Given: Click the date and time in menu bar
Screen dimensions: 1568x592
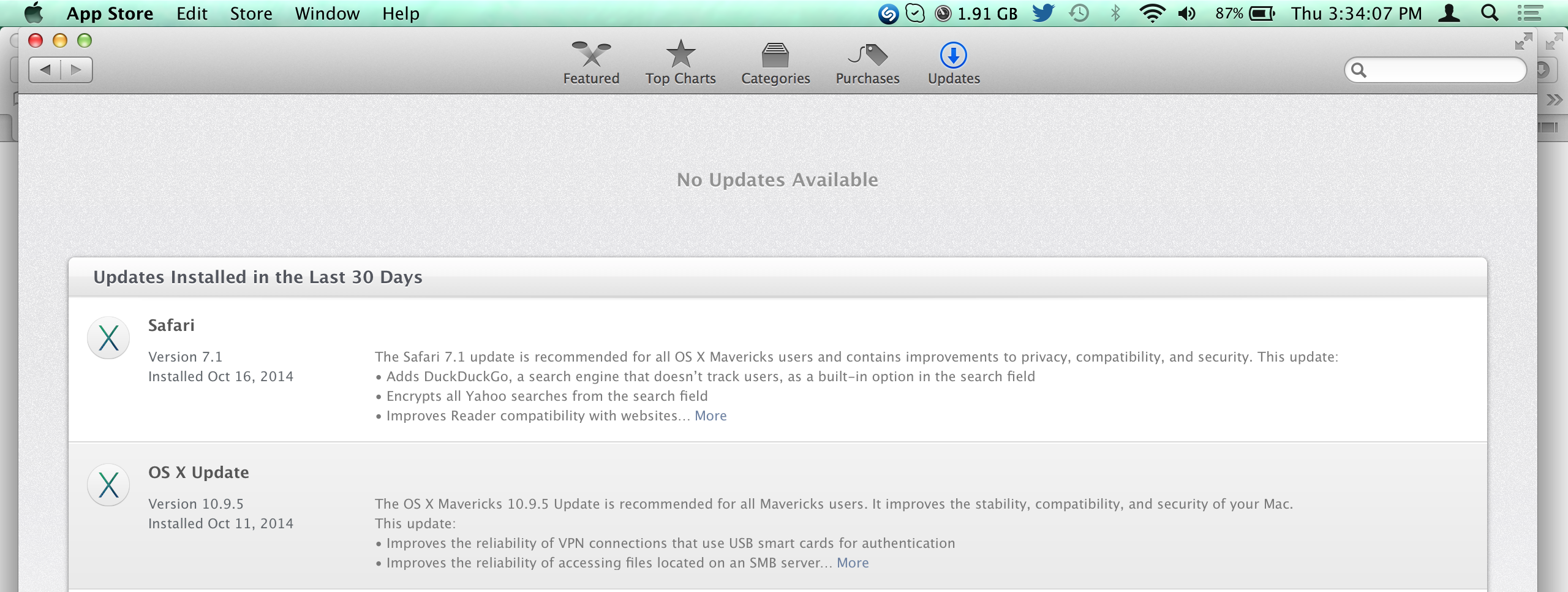Looking at the screenshot, I should pyautogui.click(x=1357, y=13).
